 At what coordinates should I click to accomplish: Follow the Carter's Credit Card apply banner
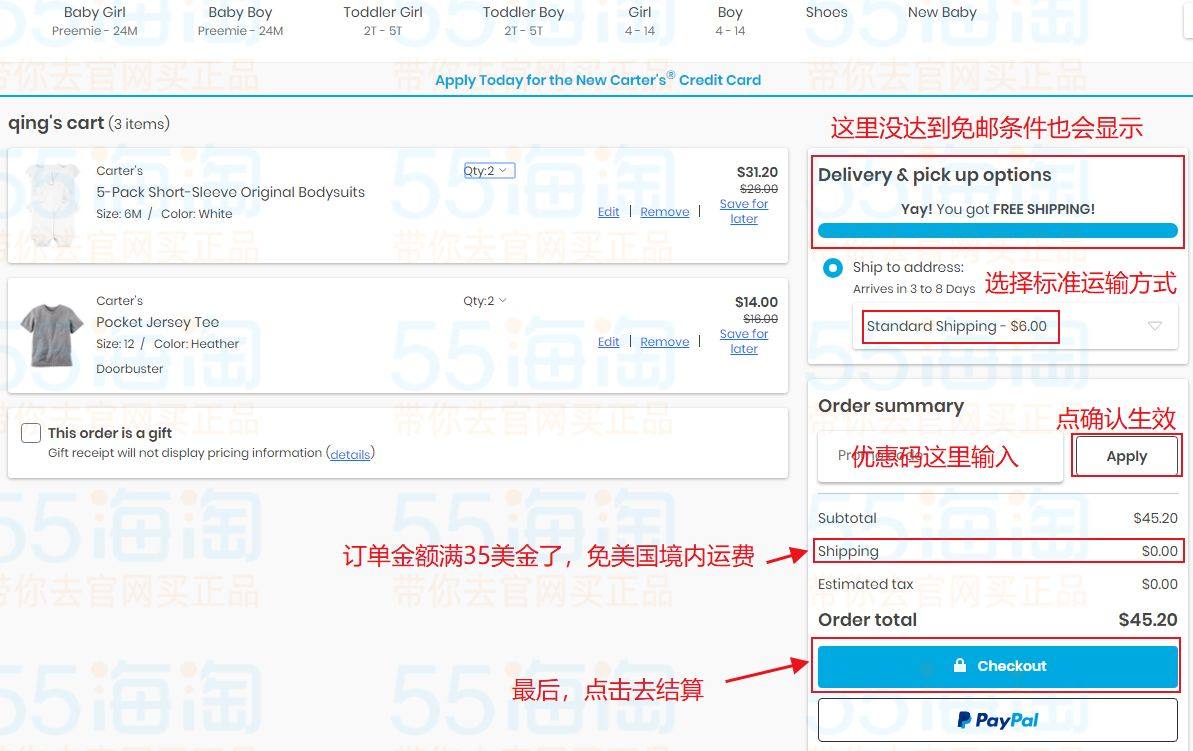pos(598,80)
